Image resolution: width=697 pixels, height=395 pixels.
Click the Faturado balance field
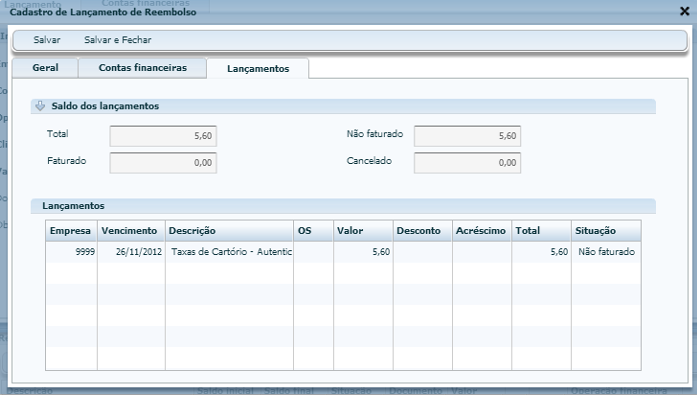click(163, 163)
